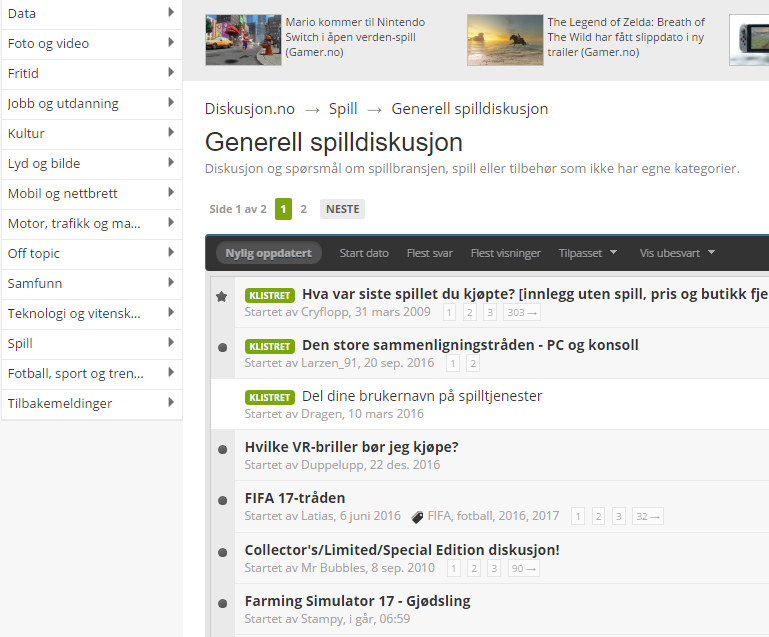Open Off topic category
The image size is (769, 637).
[x=92, y=254]
